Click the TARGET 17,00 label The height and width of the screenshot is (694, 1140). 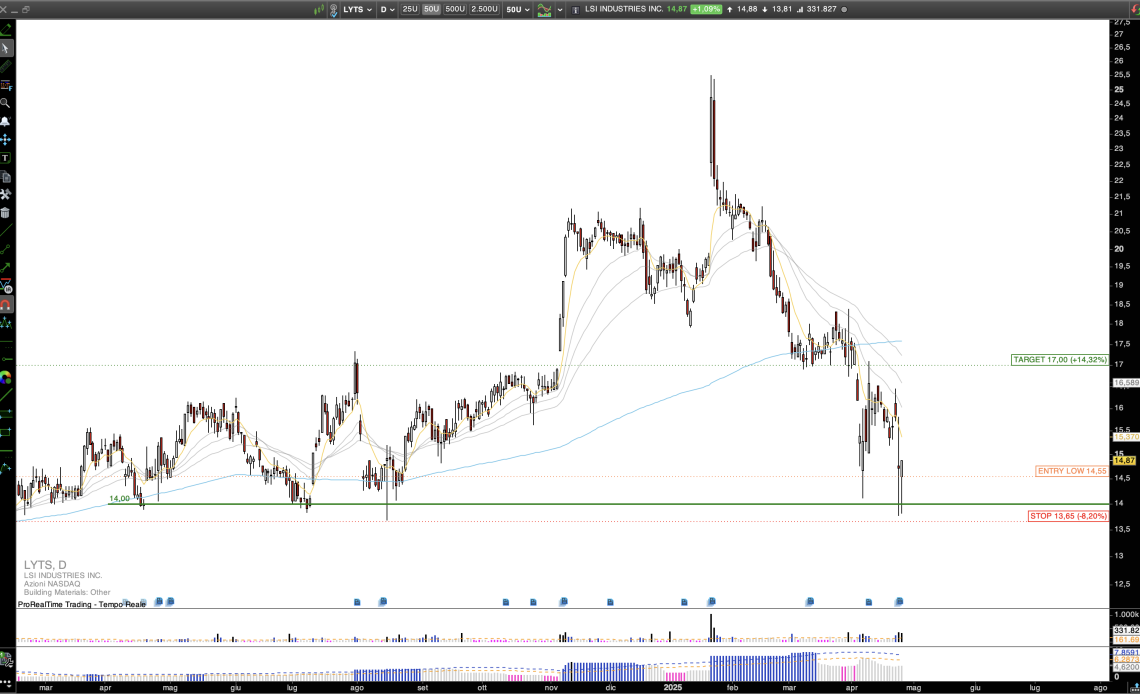click(x=1059, y=359)
